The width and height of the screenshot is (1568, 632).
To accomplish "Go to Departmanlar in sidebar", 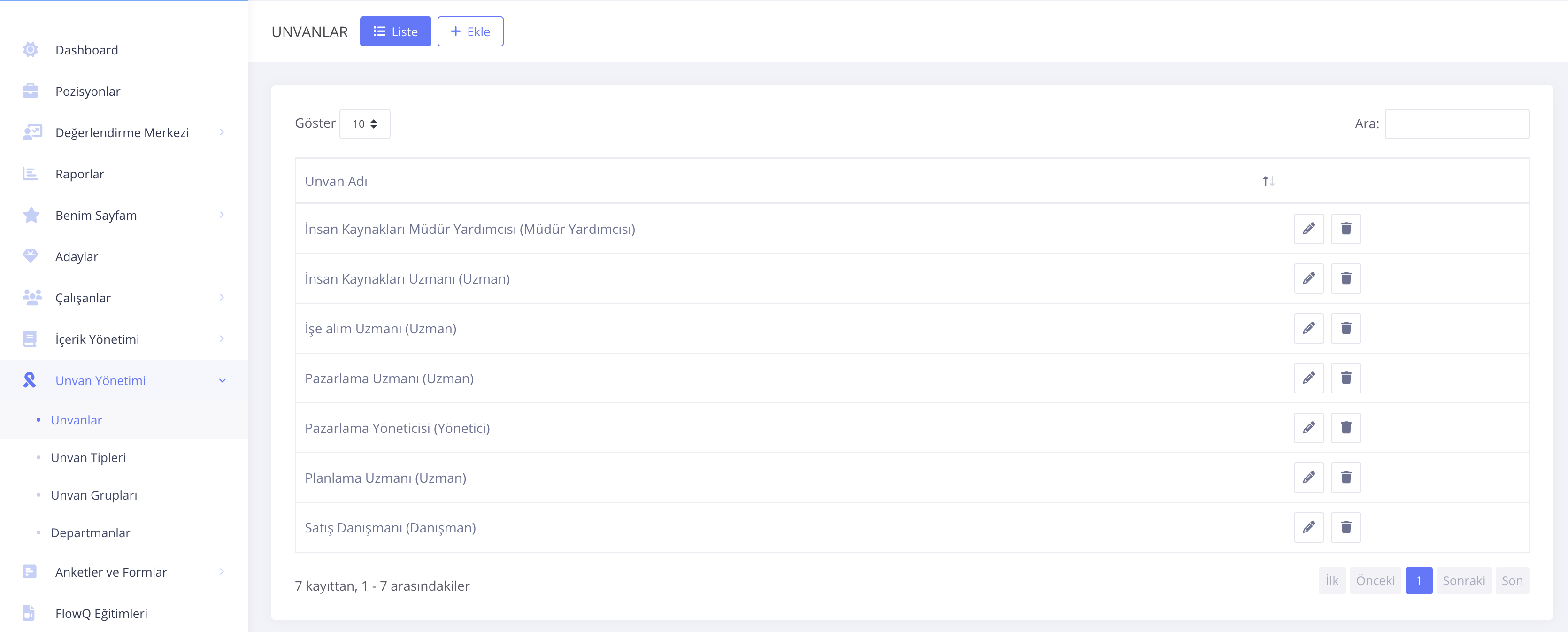I will click(x=90, y=533).
